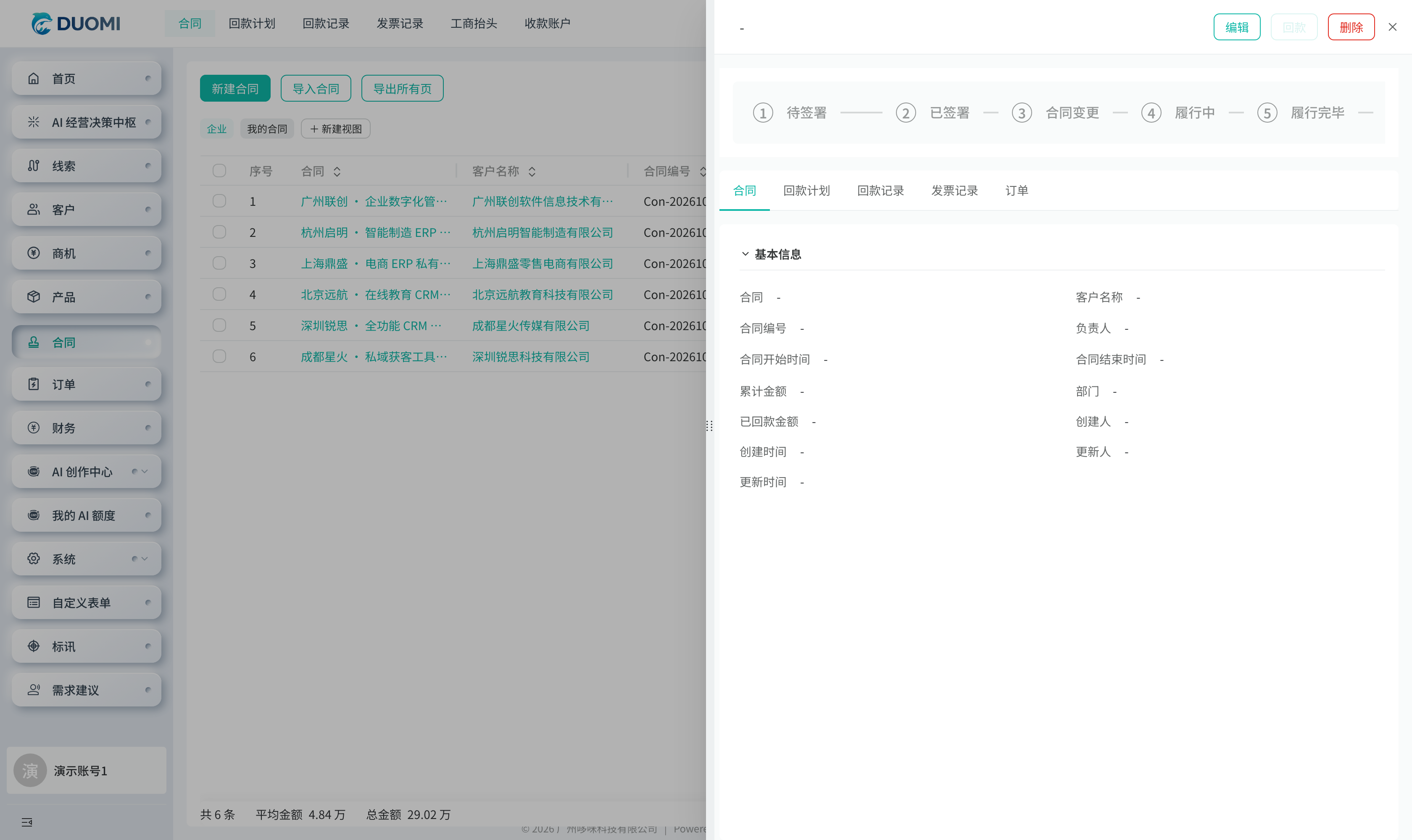Go to 线索 leads in sidebar
1412x840 pixels.
tap(86, 166)
